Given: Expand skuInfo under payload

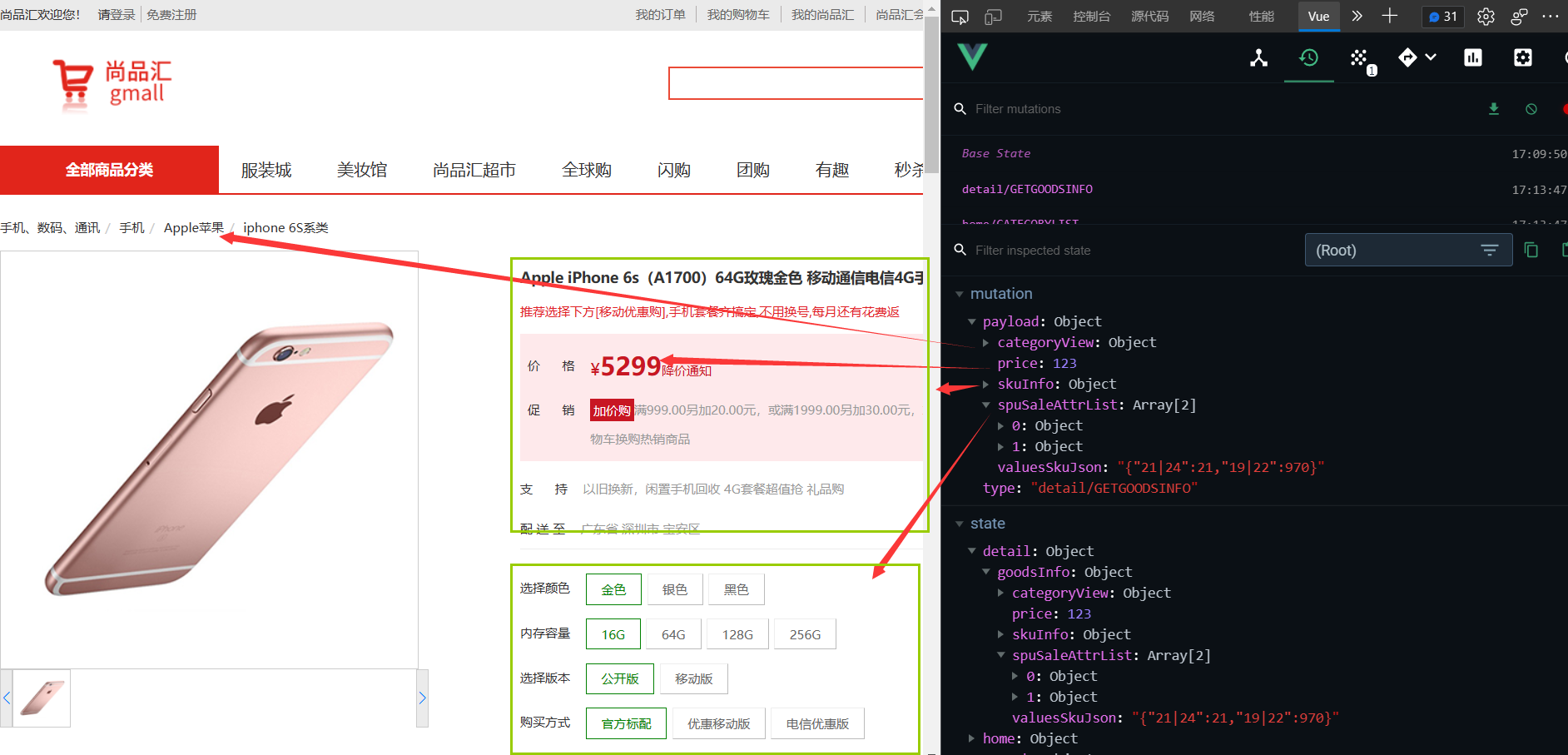Looking at the screenshot, I should point(985,384).
